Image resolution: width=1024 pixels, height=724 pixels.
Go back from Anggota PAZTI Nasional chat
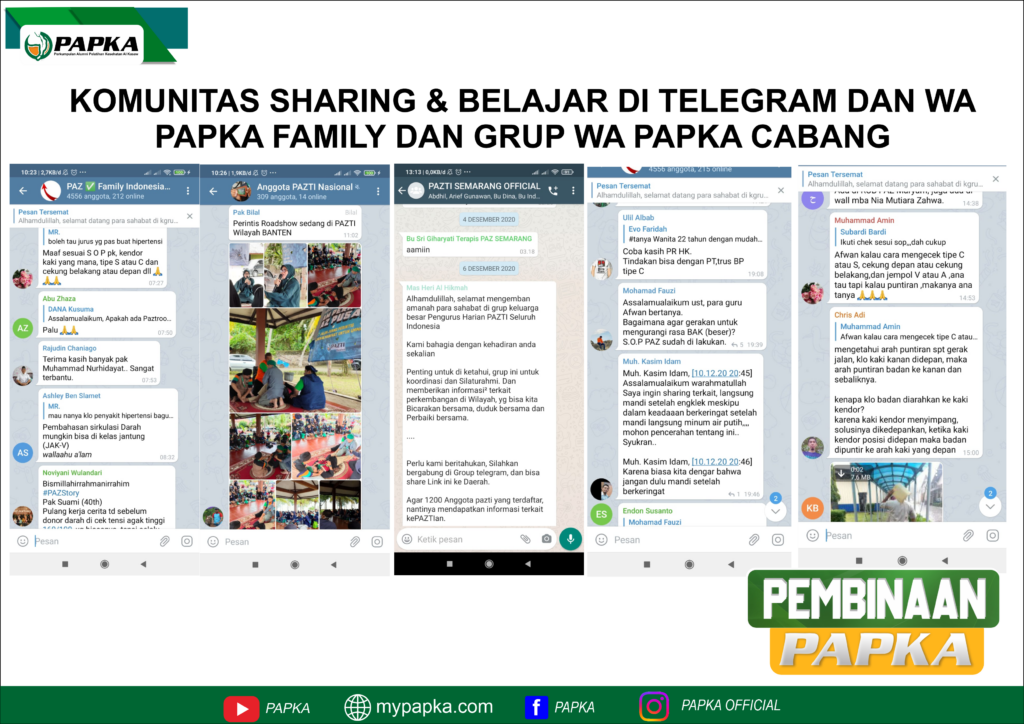point(213,191)
